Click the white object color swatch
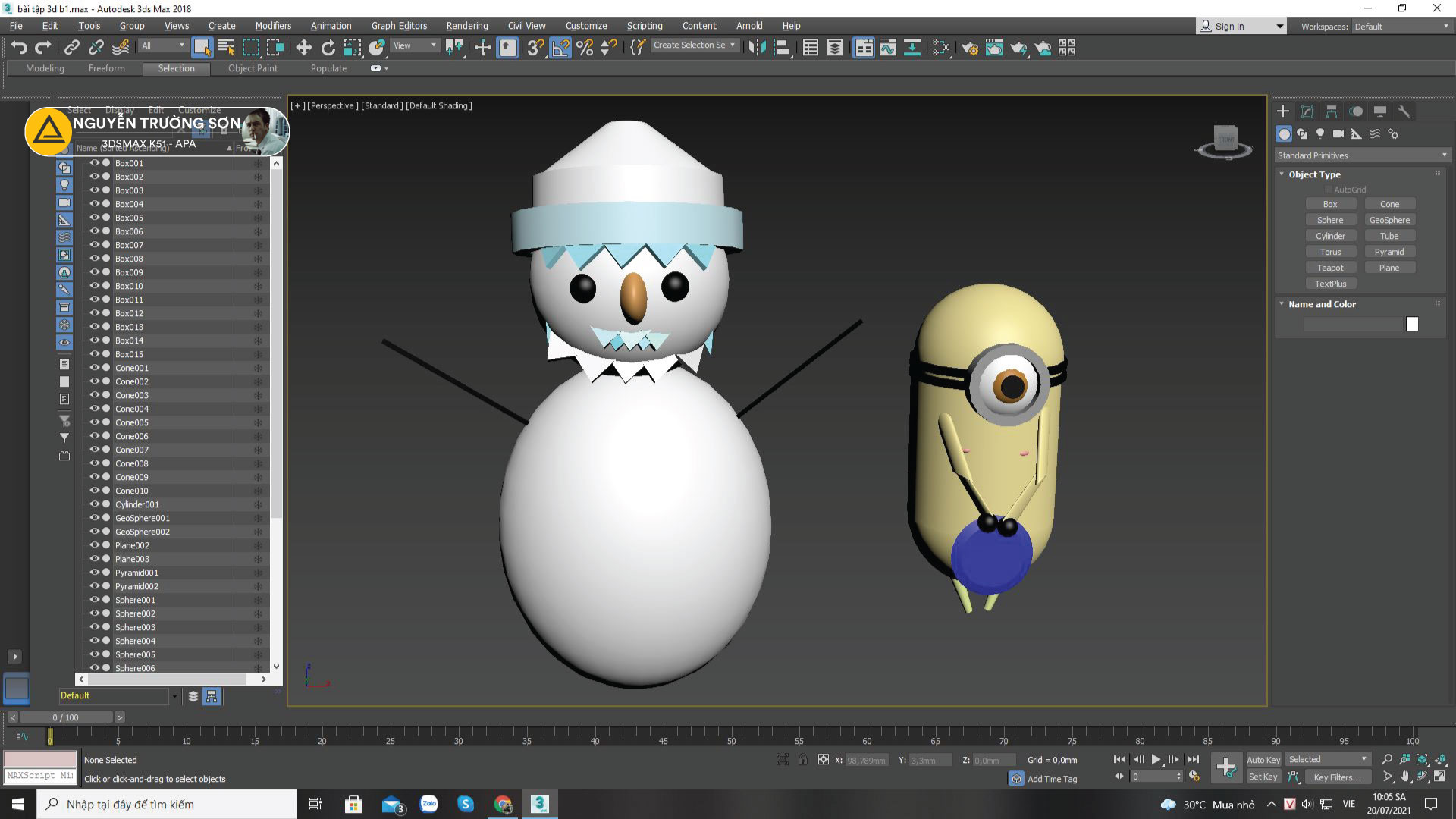Image resolution: width=1456 pixels, height=819 pixels. 1412,325
